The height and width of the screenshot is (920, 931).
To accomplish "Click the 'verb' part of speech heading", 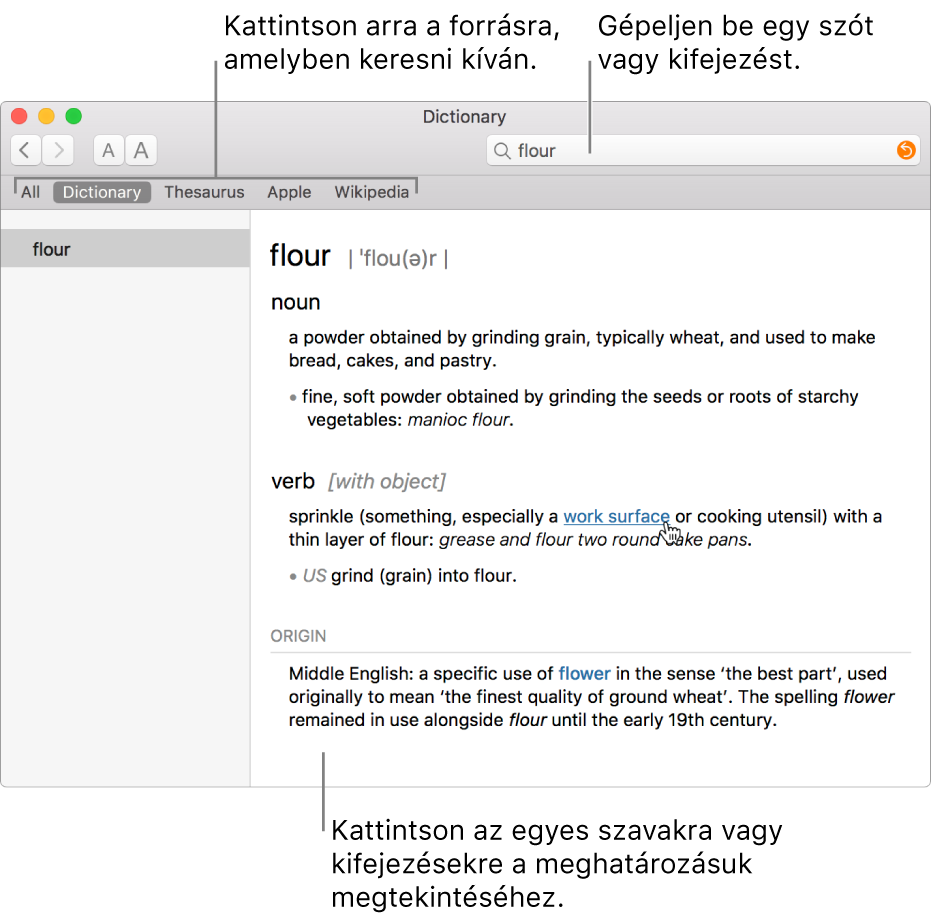I will point(293,481).
